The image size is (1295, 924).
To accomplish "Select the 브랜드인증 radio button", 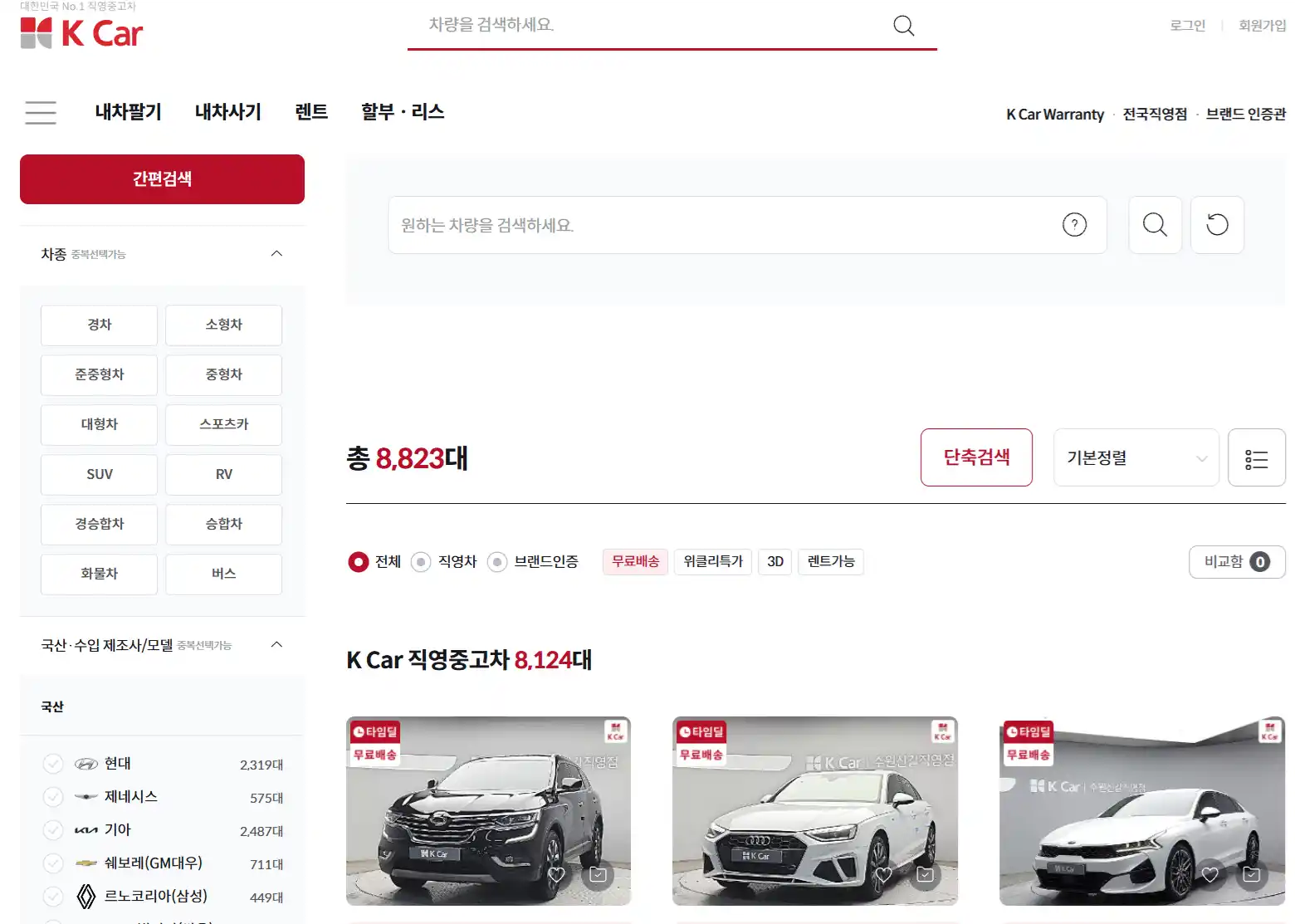I will (497, 562).
